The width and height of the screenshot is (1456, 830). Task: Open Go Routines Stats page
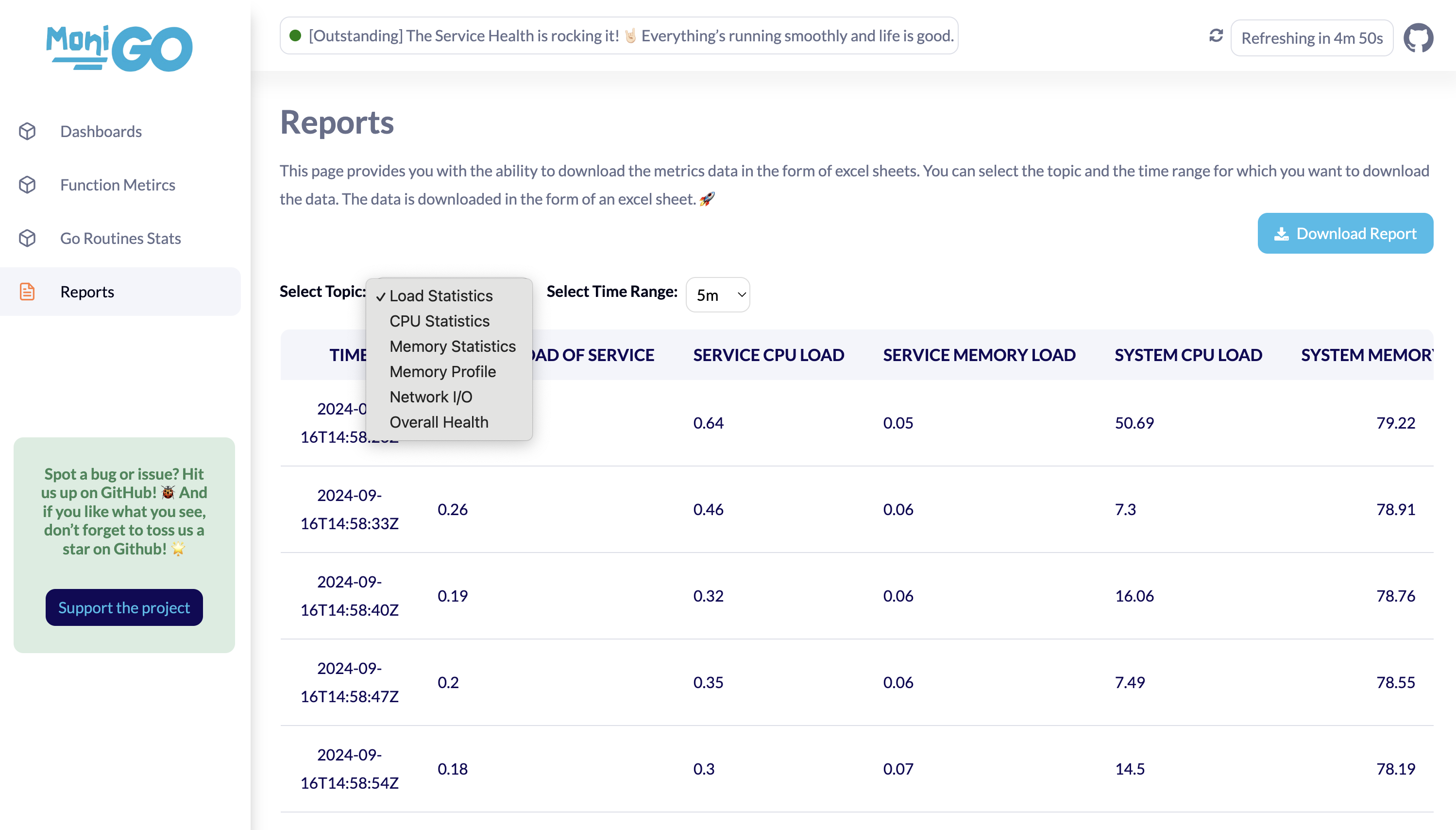point(120,238)
